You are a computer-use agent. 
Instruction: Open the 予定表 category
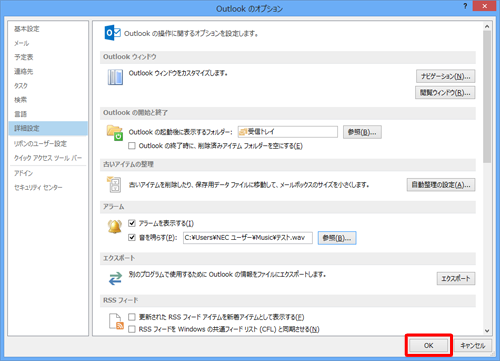(x=48, y=57)
